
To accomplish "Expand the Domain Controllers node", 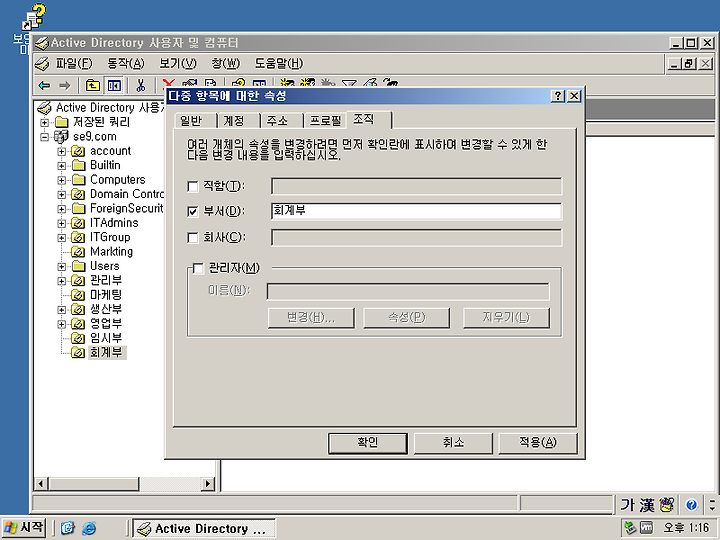I will click(x=62, y=194).
